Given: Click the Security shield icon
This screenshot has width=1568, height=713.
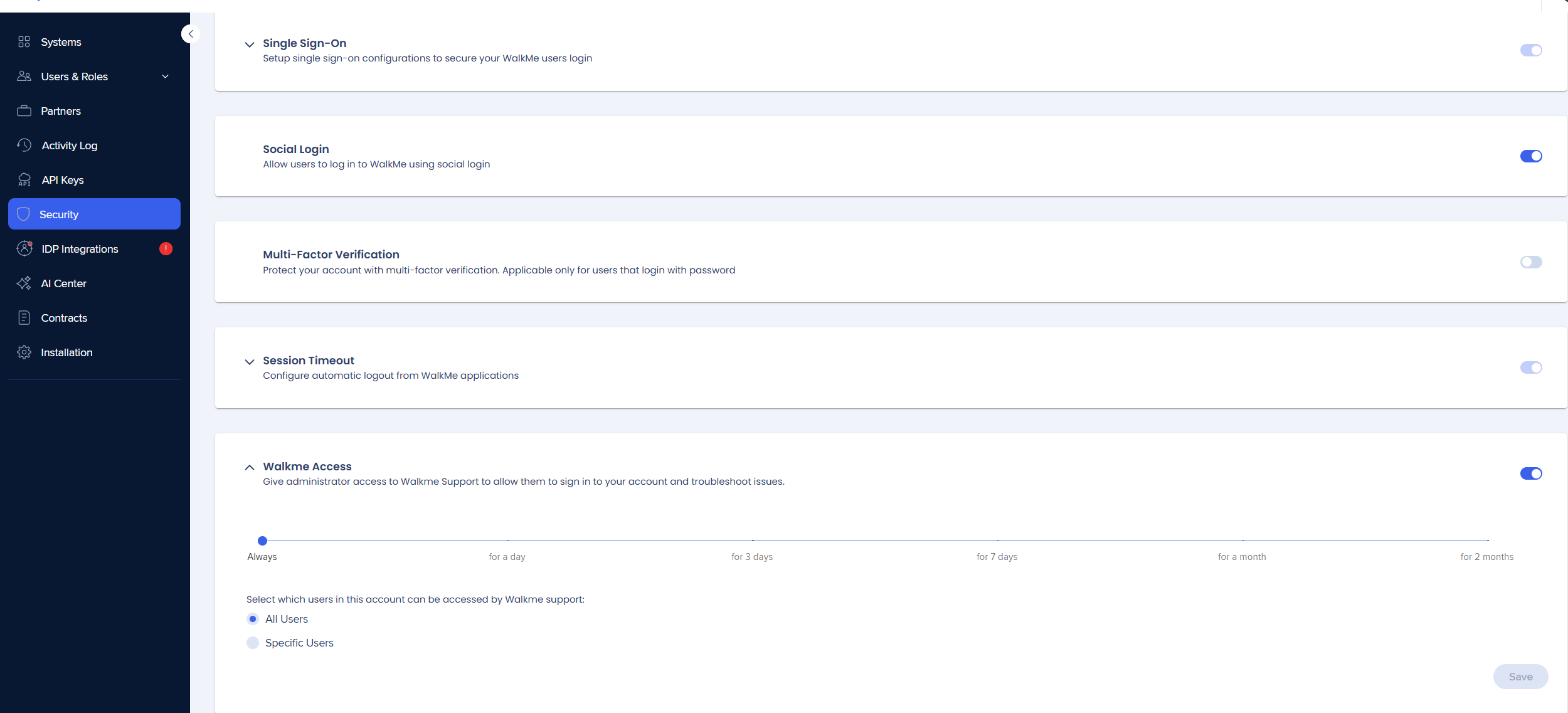Looking at the screenshot, I should [24, 214].
